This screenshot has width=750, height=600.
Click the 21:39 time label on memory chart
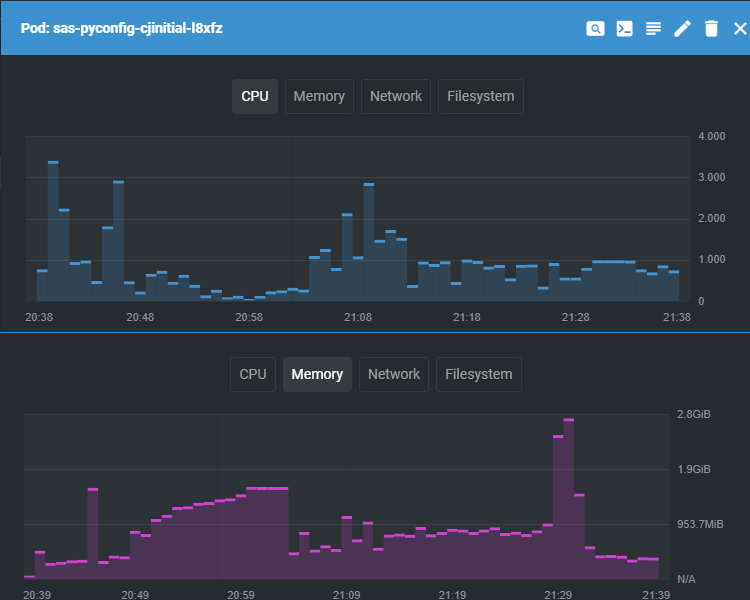[x=656, y=595]
